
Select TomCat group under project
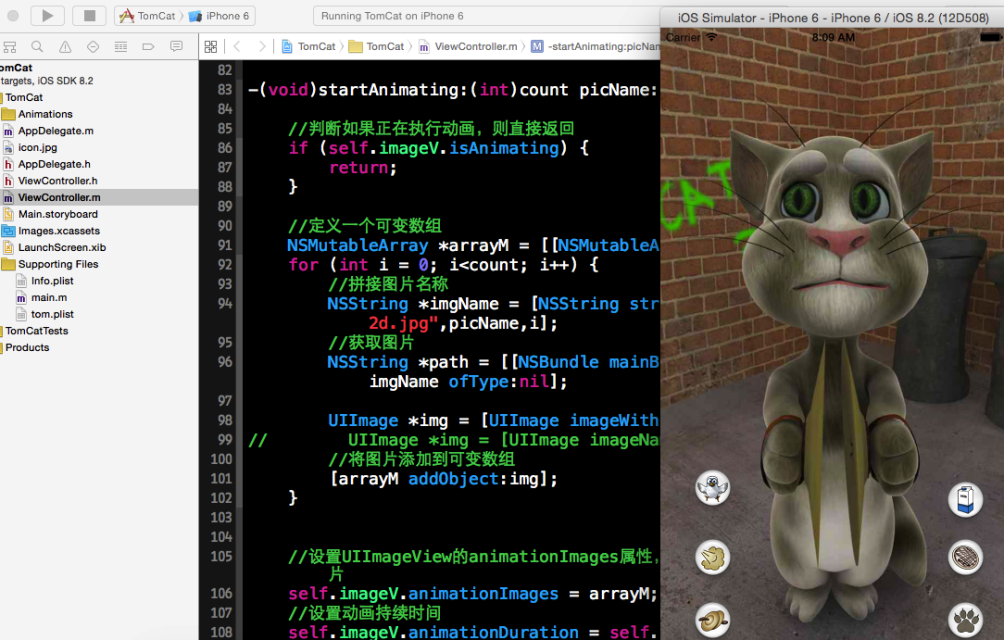pyautogui.click(x=22, y=97)
